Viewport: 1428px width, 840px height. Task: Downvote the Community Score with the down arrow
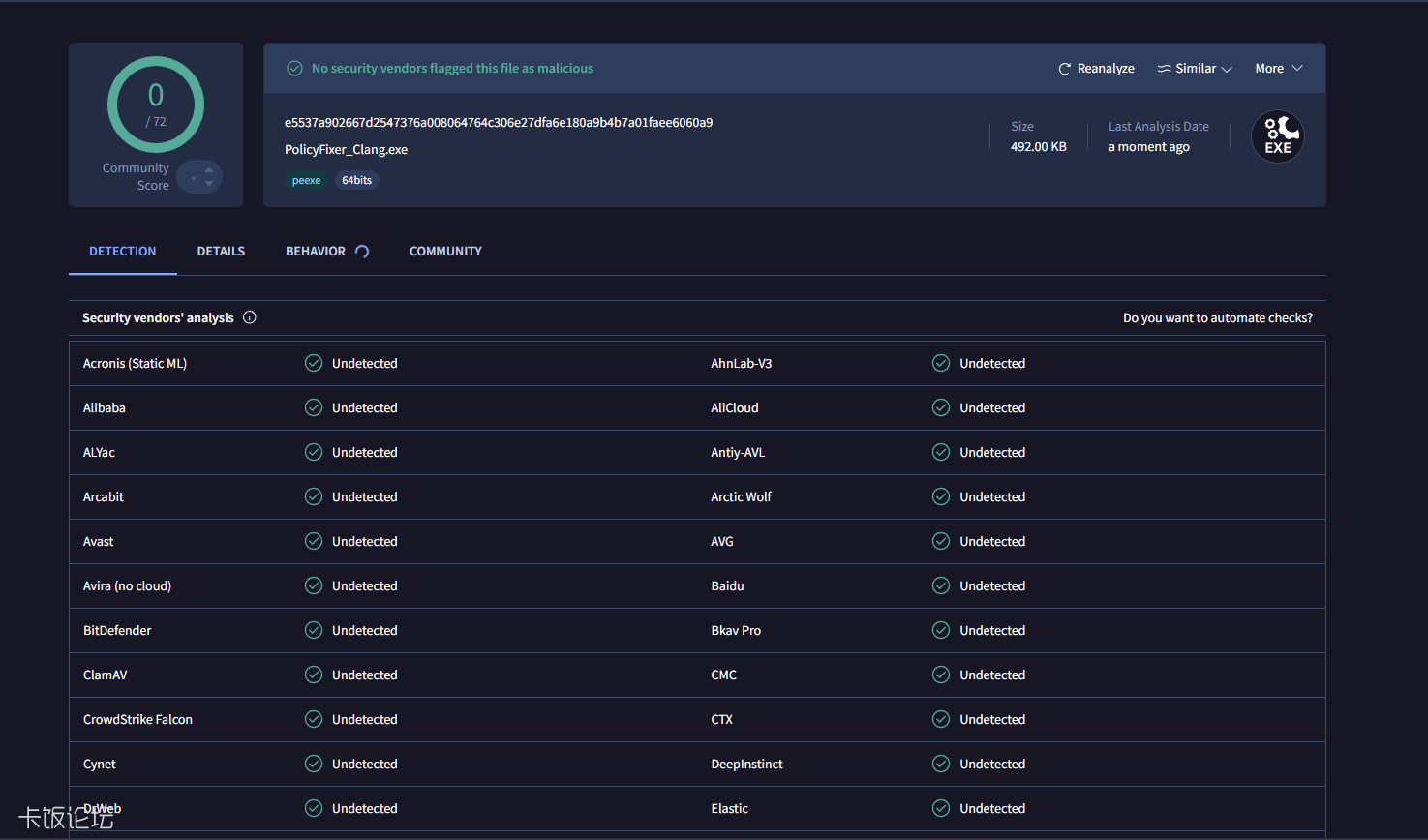pyautogui.click(x=209, y=184)
